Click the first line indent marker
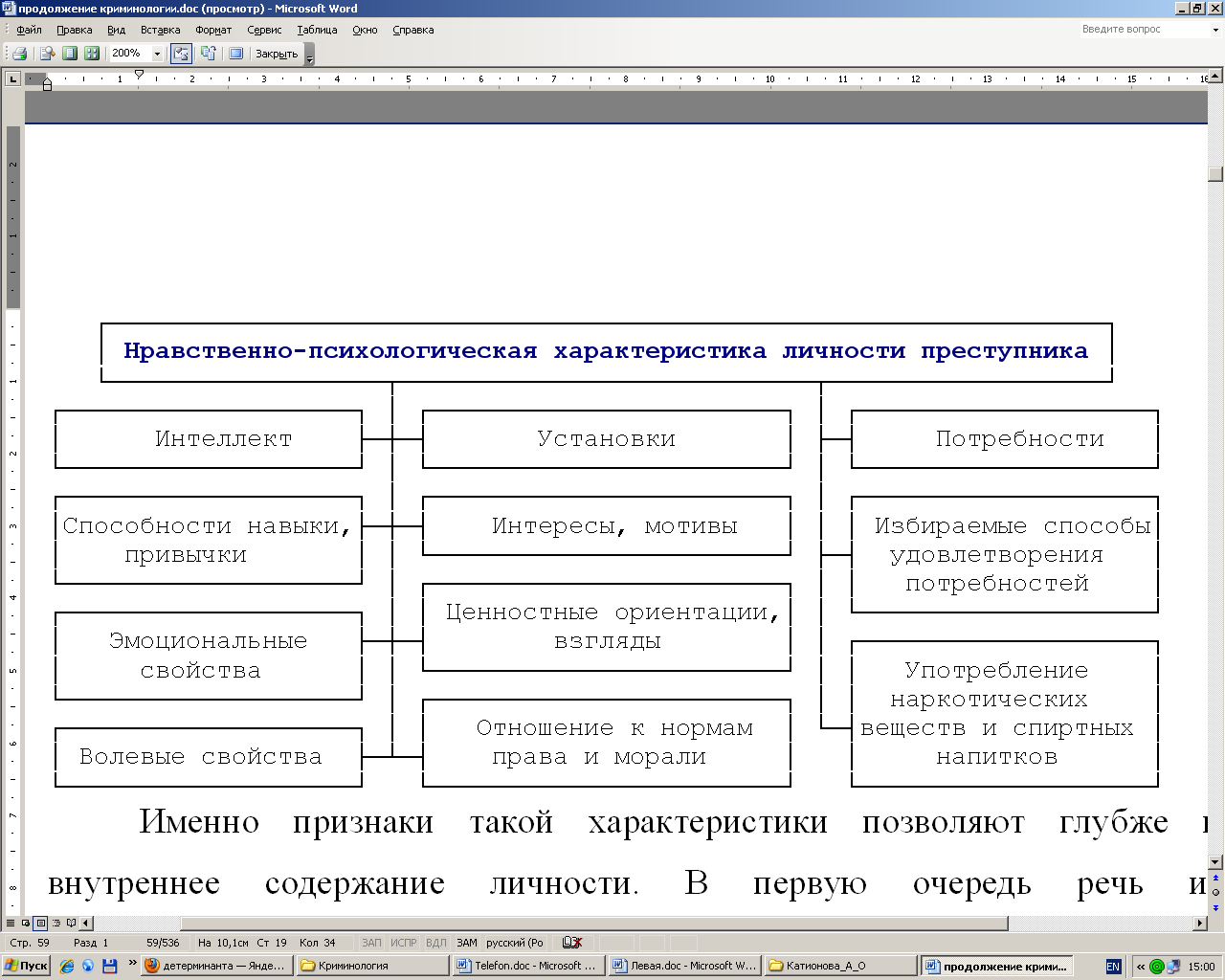This screenshot has width=1225, height=980. click(x=139, y=74)
